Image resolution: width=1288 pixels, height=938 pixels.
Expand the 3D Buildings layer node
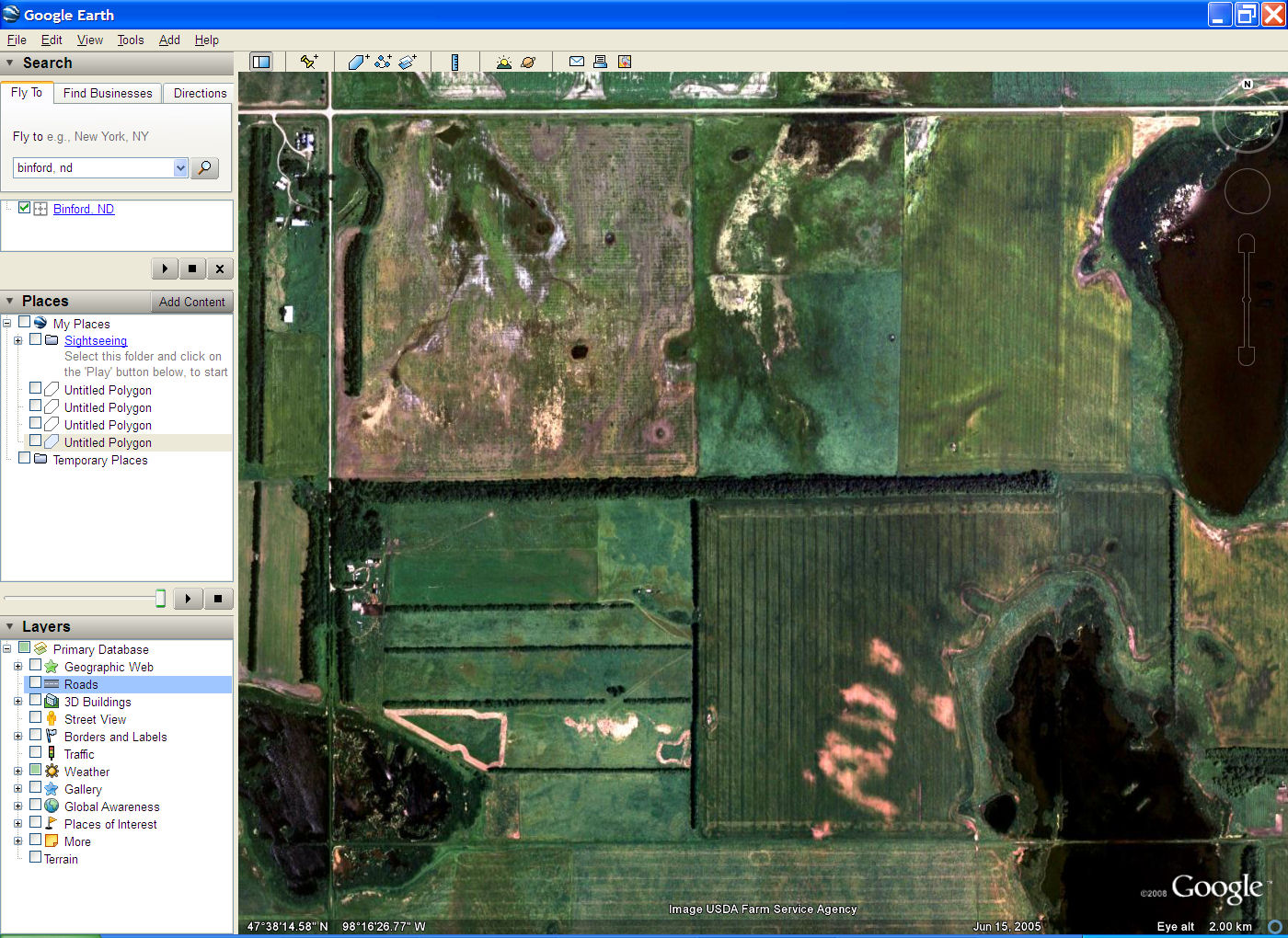(17, 702)
